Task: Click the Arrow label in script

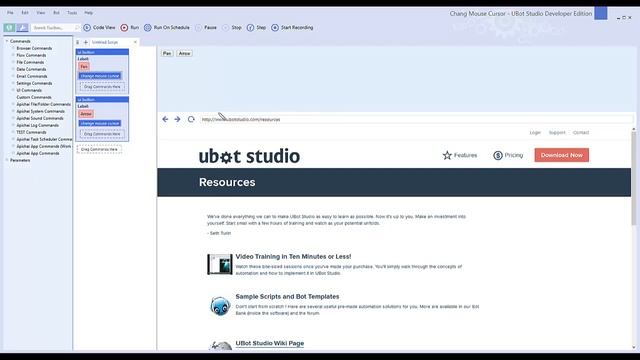Action: (86, 114)
